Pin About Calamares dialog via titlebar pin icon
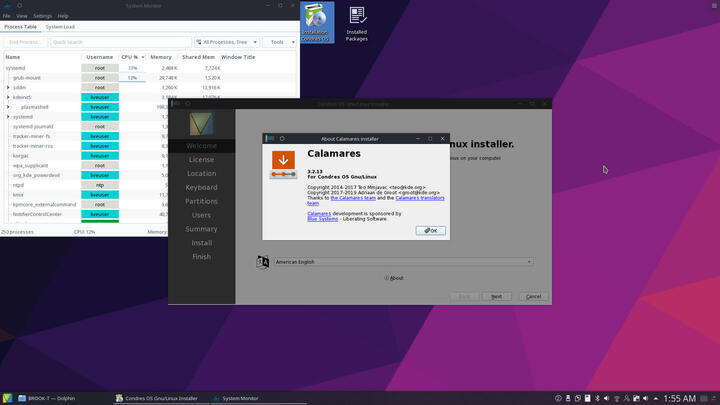This screenshot has width=720, height=405. 282,139
